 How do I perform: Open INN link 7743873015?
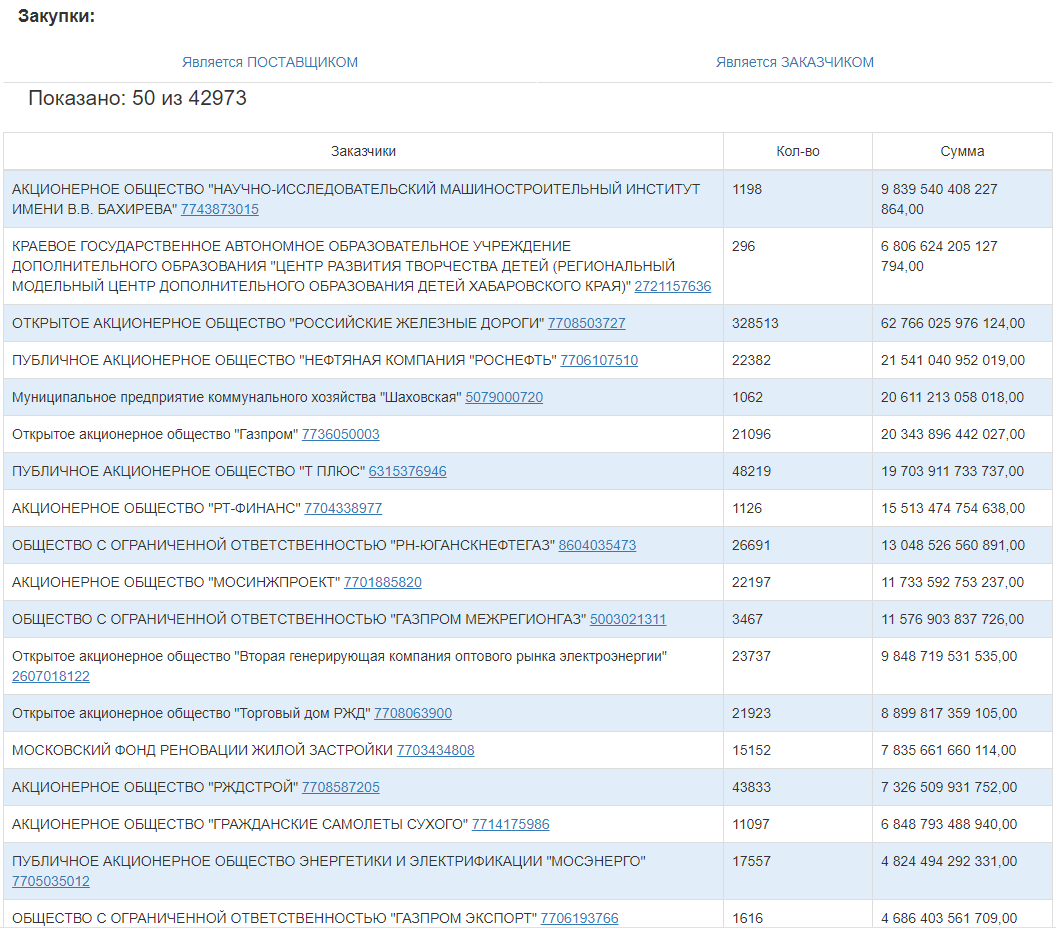pos(219,210)
